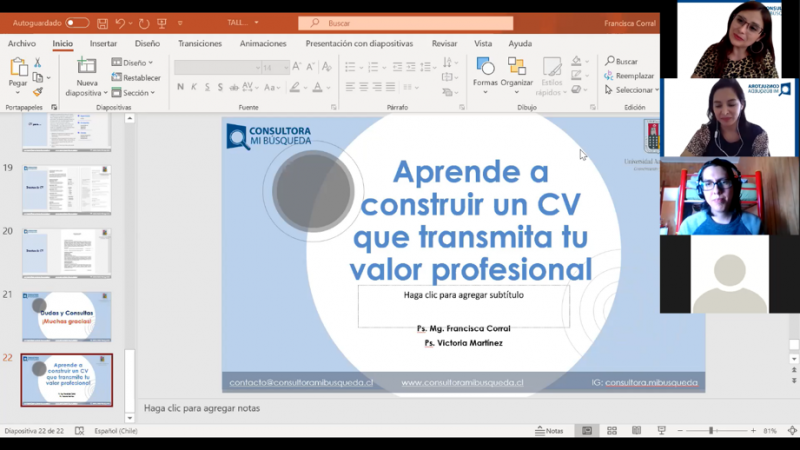Click the Format Painter brush icon
This screenshot has height=450, width=800.
[x=38, y=92]
